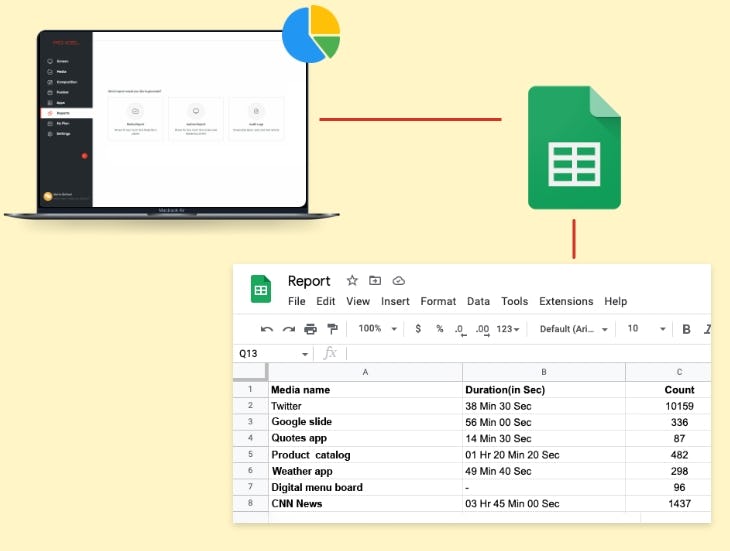The width and height of the screenshot is (730, 551).
Task: Click the fx formula icon
Action: (330, 353)
